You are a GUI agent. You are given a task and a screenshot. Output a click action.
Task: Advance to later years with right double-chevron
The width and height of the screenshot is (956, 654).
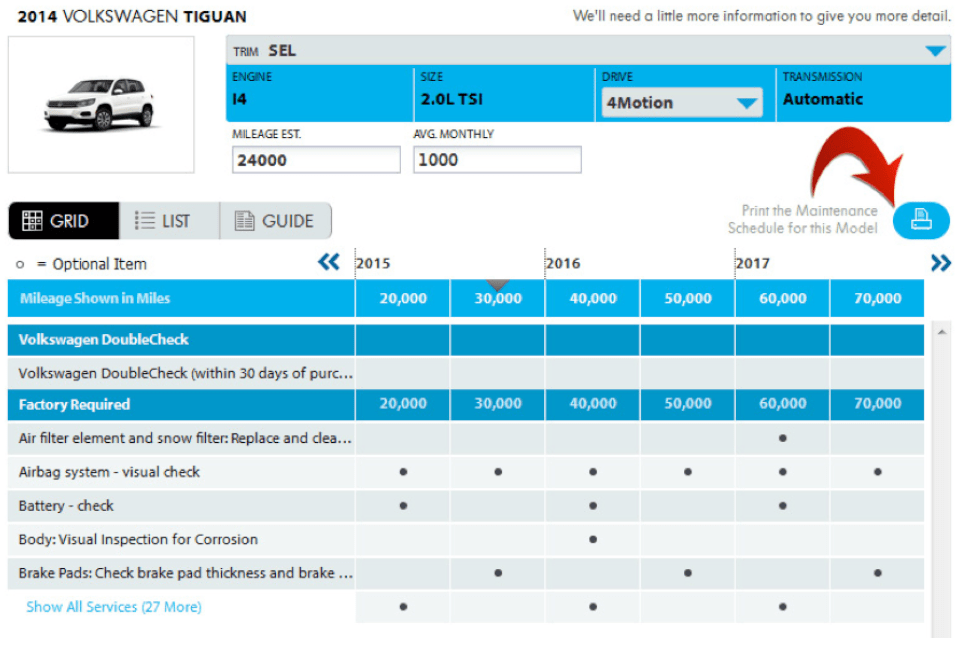[941, 263]
